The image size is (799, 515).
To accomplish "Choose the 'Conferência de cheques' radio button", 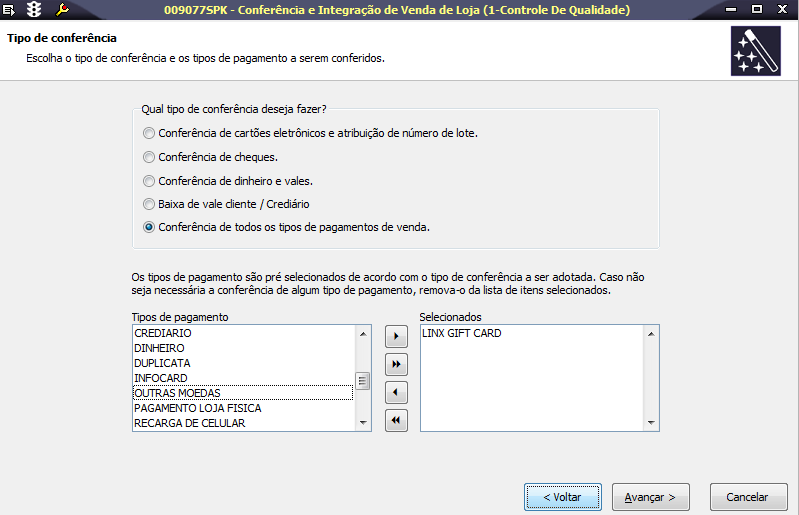I will click(149, 157).
